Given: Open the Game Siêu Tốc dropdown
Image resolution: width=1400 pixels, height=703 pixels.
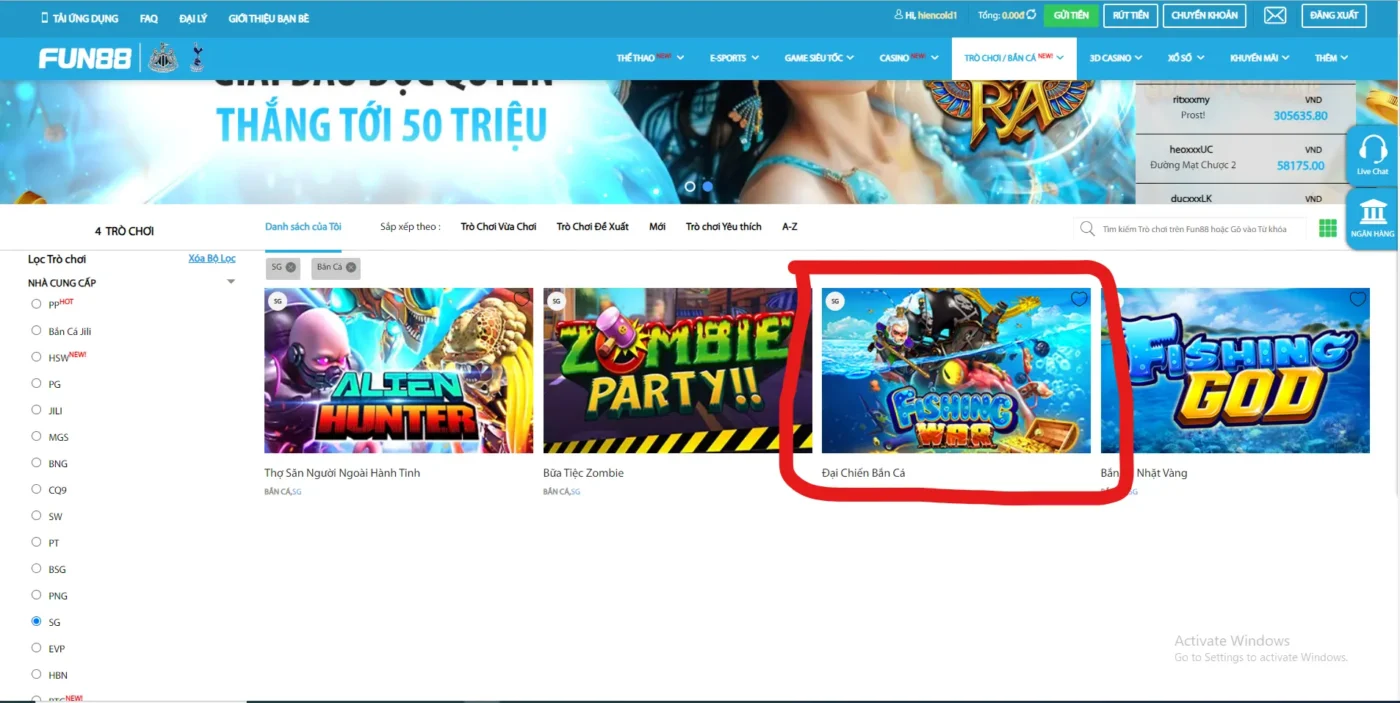Looking at the screenshot, I should tap(819, 58).
